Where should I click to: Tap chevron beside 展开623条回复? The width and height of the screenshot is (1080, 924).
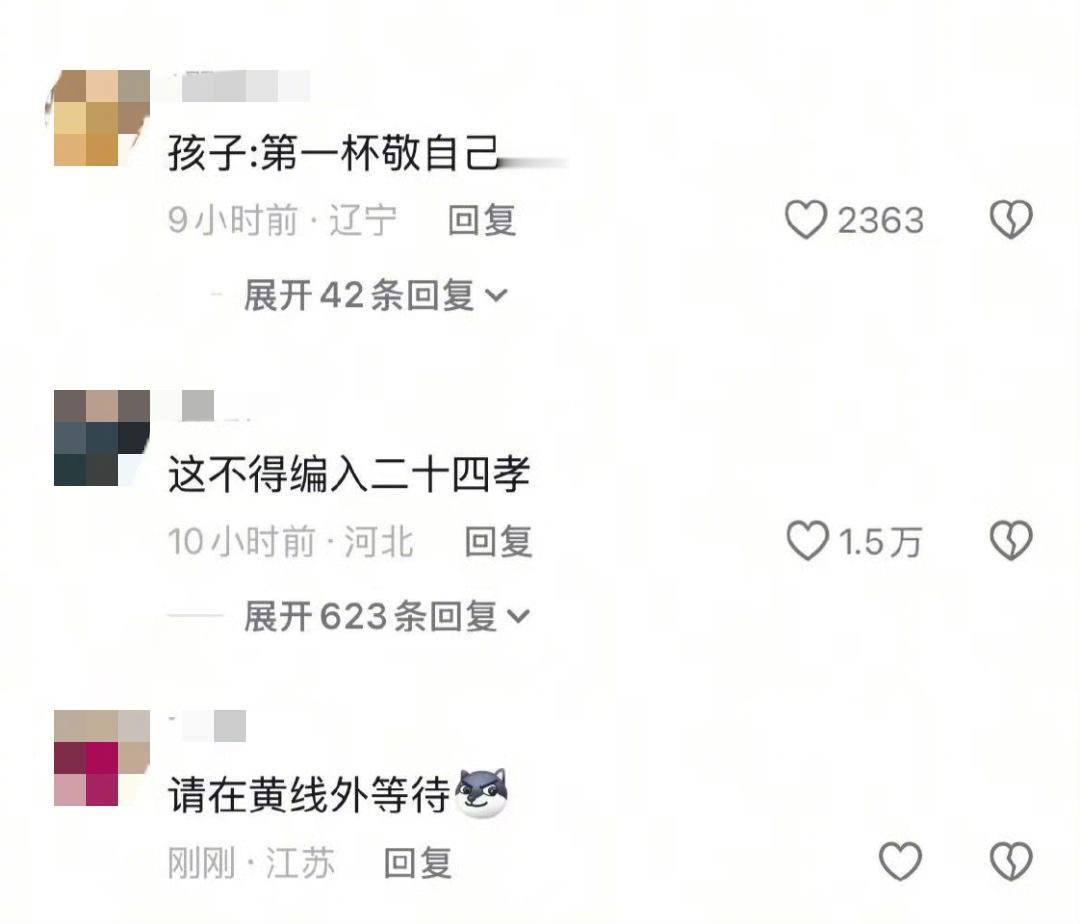[x=519, y=617]
